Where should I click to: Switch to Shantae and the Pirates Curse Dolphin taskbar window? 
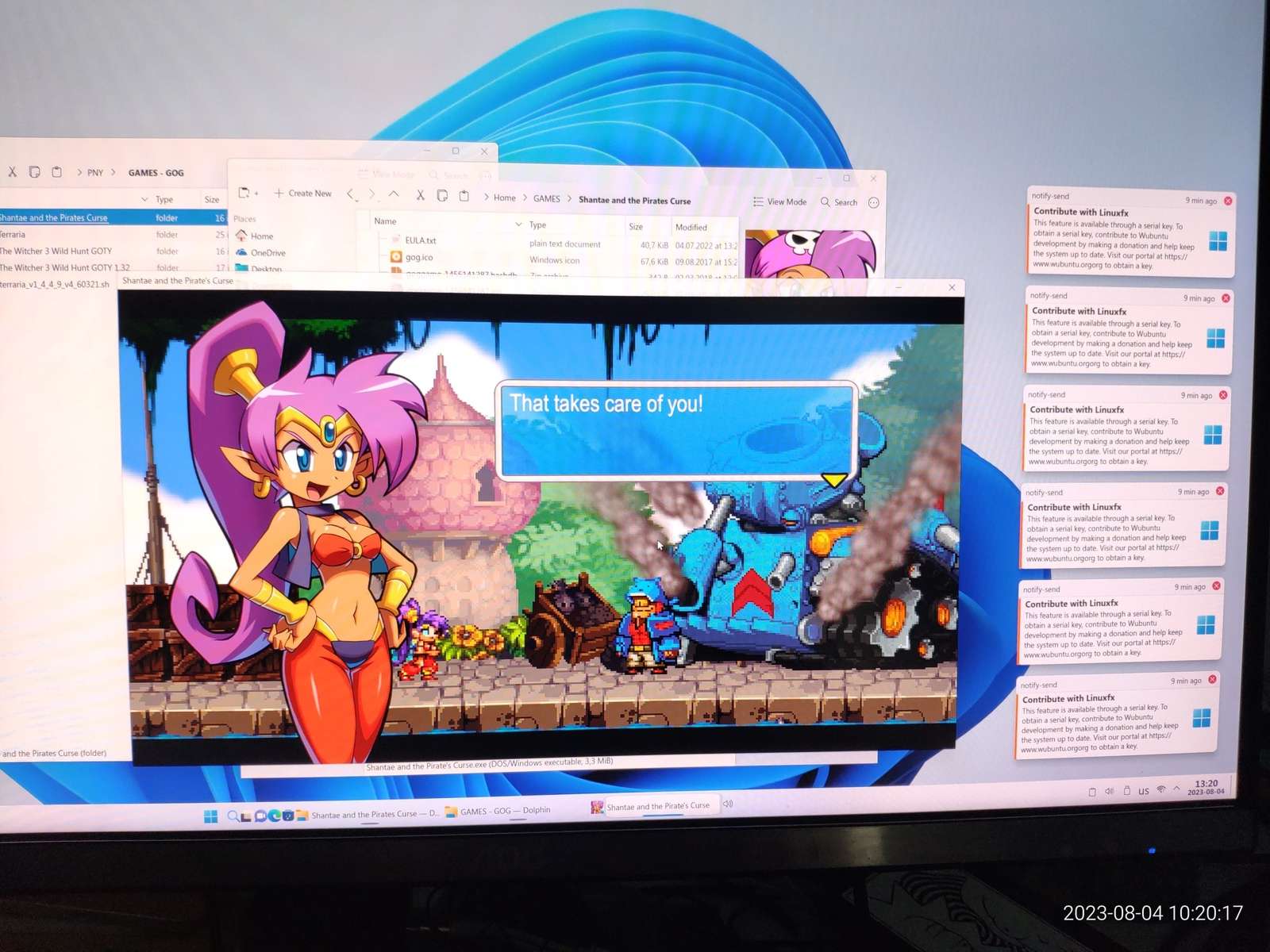368,814
